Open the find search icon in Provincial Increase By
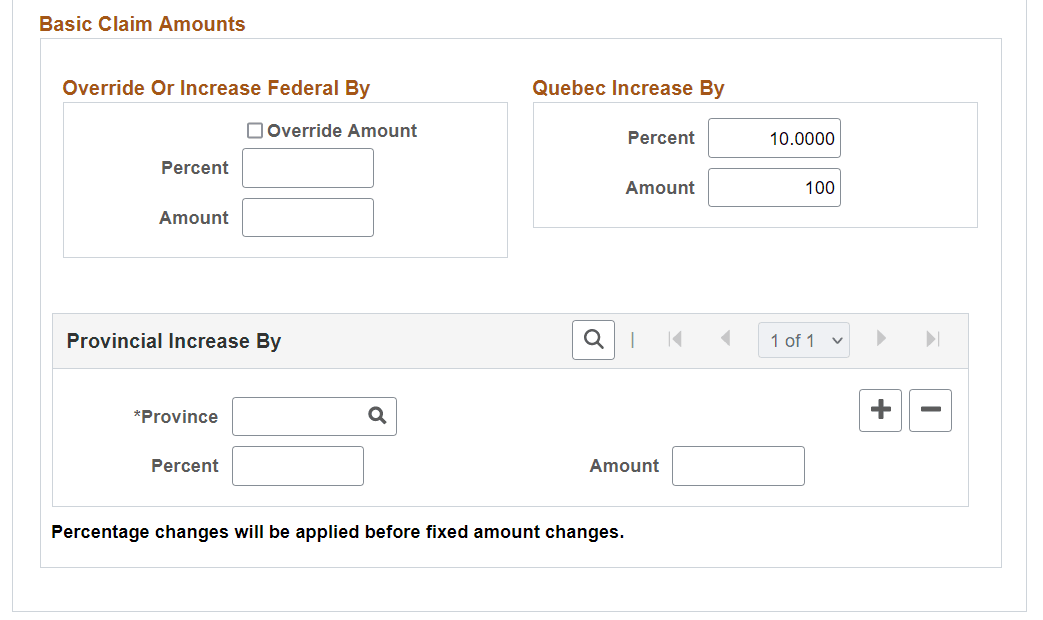1043x620 pixels. (x=593, y=340)
